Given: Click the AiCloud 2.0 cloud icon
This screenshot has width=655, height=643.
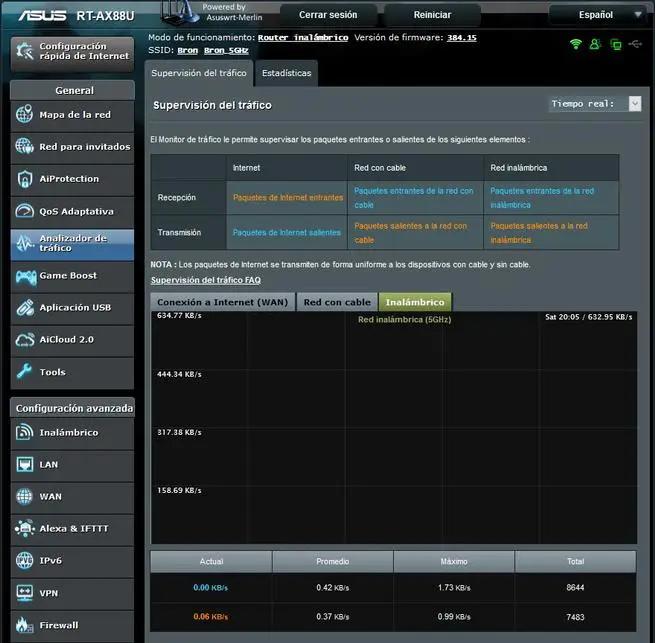Looking at the screenshot, I should pos(25,340).
